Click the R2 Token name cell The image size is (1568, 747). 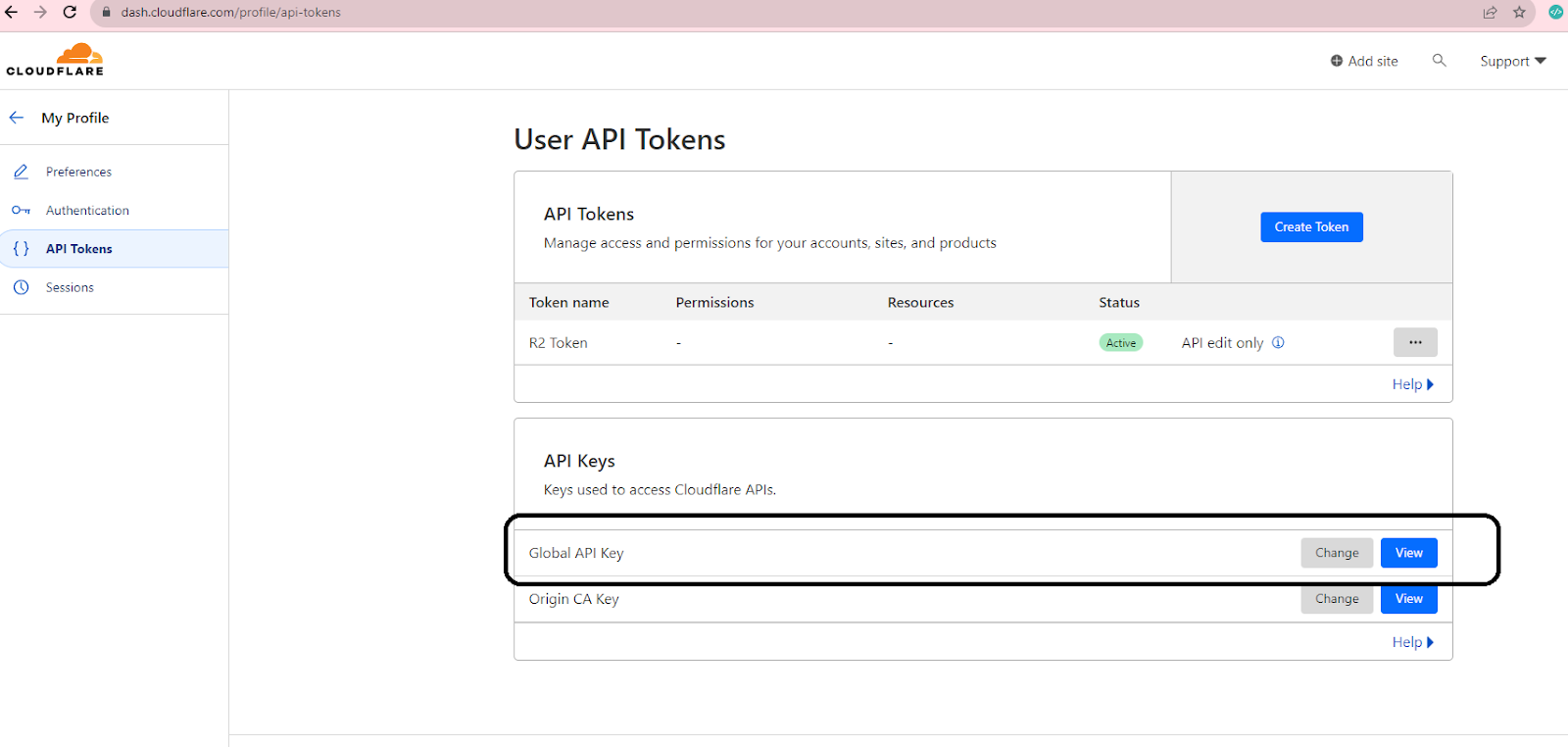pyautogui.click(x=559, y=343)
